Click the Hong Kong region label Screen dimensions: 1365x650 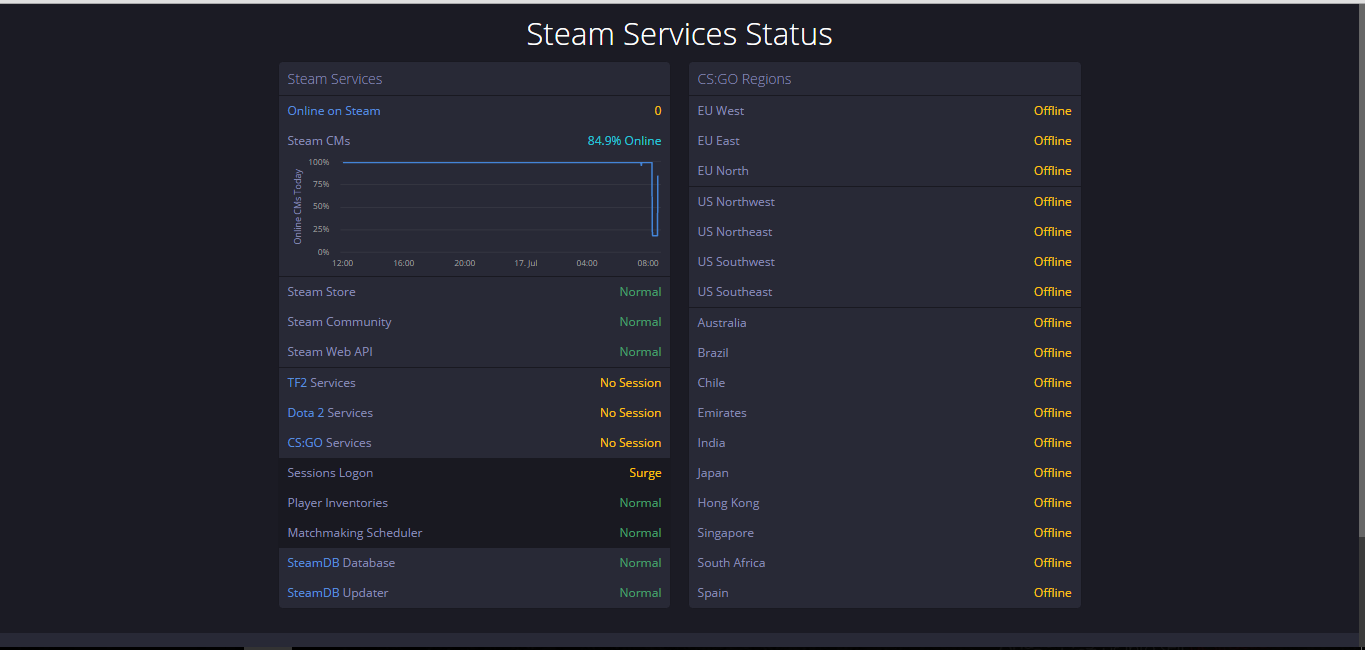(x=728, y=503)
